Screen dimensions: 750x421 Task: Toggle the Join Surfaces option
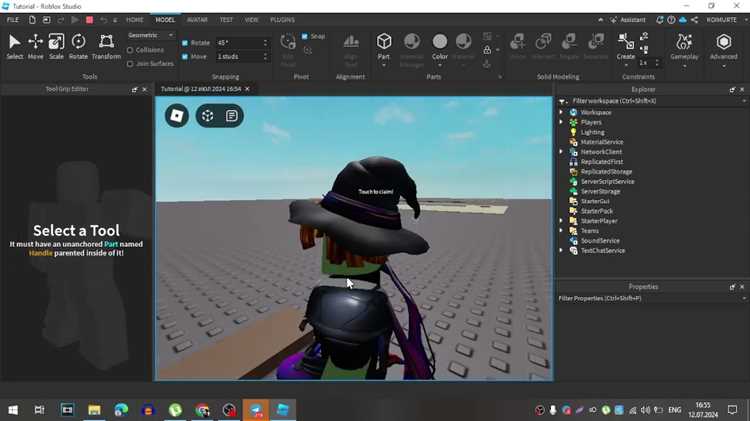[130, 64]
